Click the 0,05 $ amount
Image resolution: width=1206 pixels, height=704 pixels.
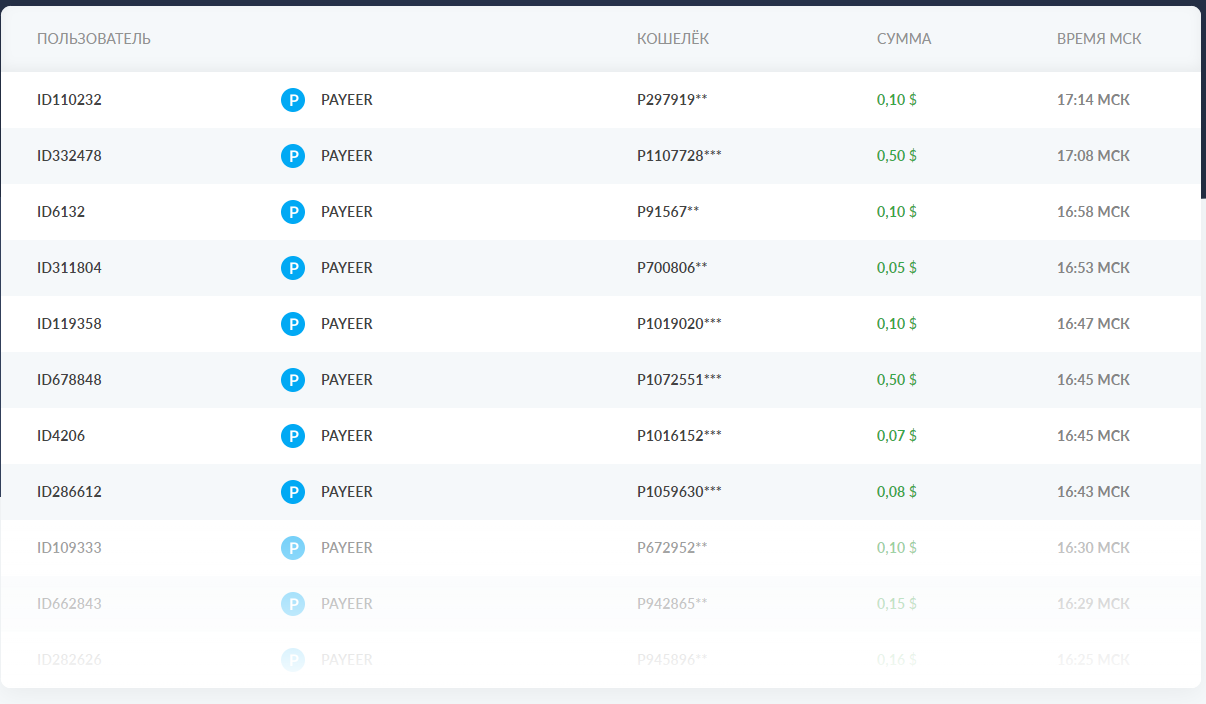[897, 268]
